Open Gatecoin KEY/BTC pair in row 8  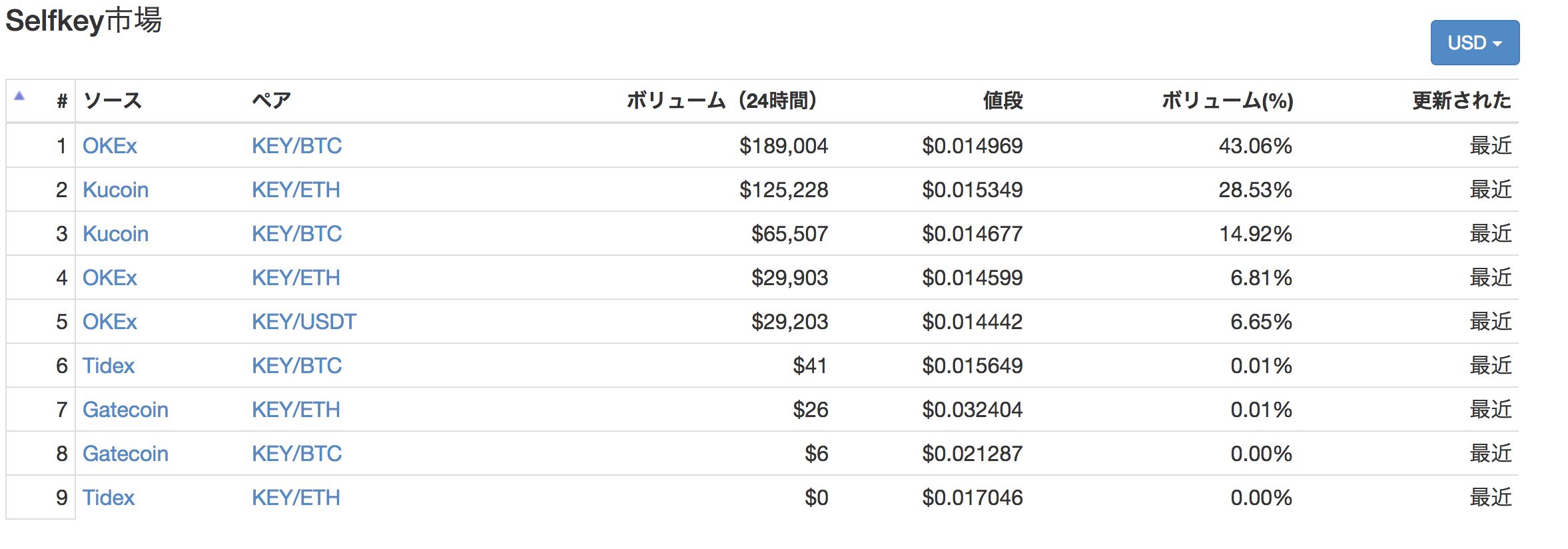296,453
